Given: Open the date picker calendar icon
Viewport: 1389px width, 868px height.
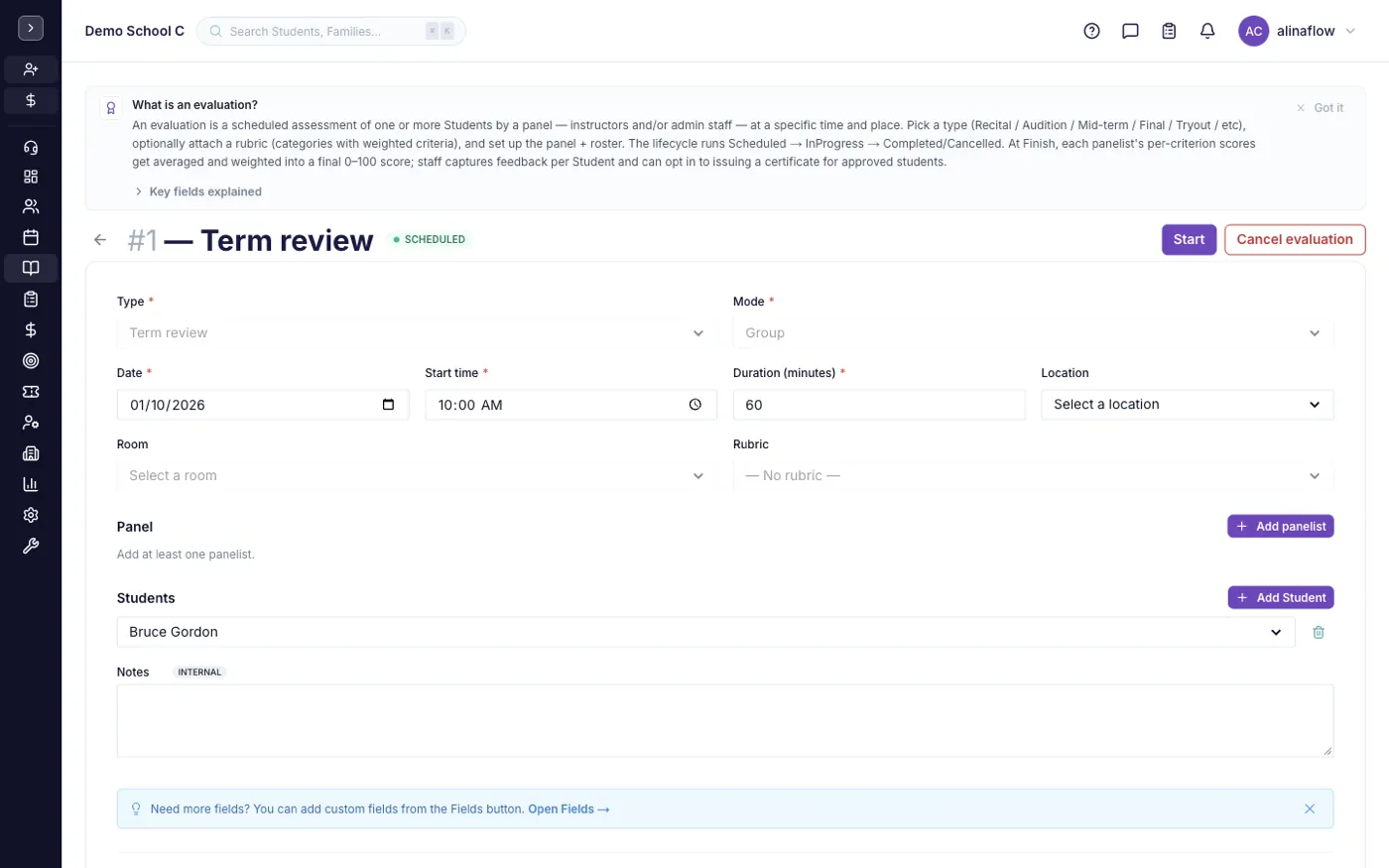Looking at the screenshot, I should (x=388, y=405).
